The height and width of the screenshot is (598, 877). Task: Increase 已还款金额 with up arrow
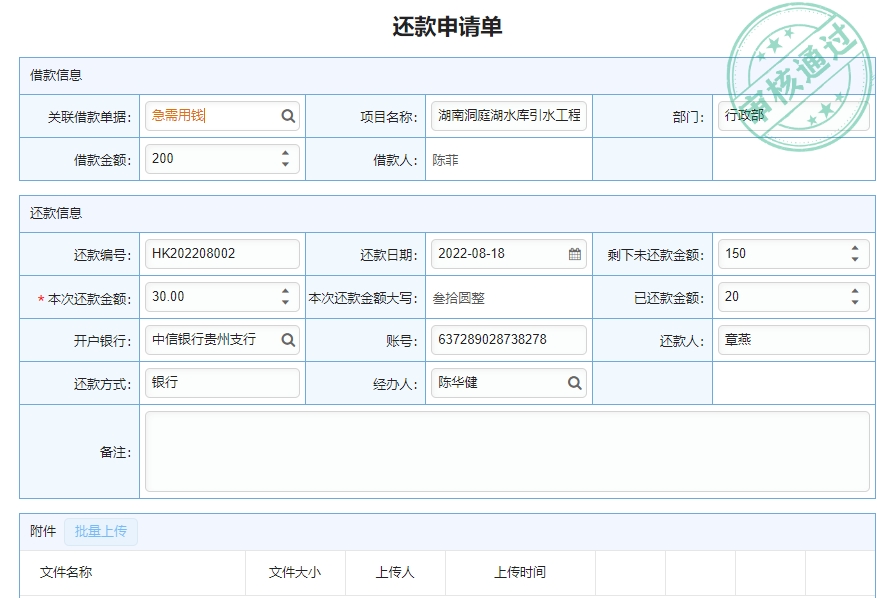click(855, 291)
